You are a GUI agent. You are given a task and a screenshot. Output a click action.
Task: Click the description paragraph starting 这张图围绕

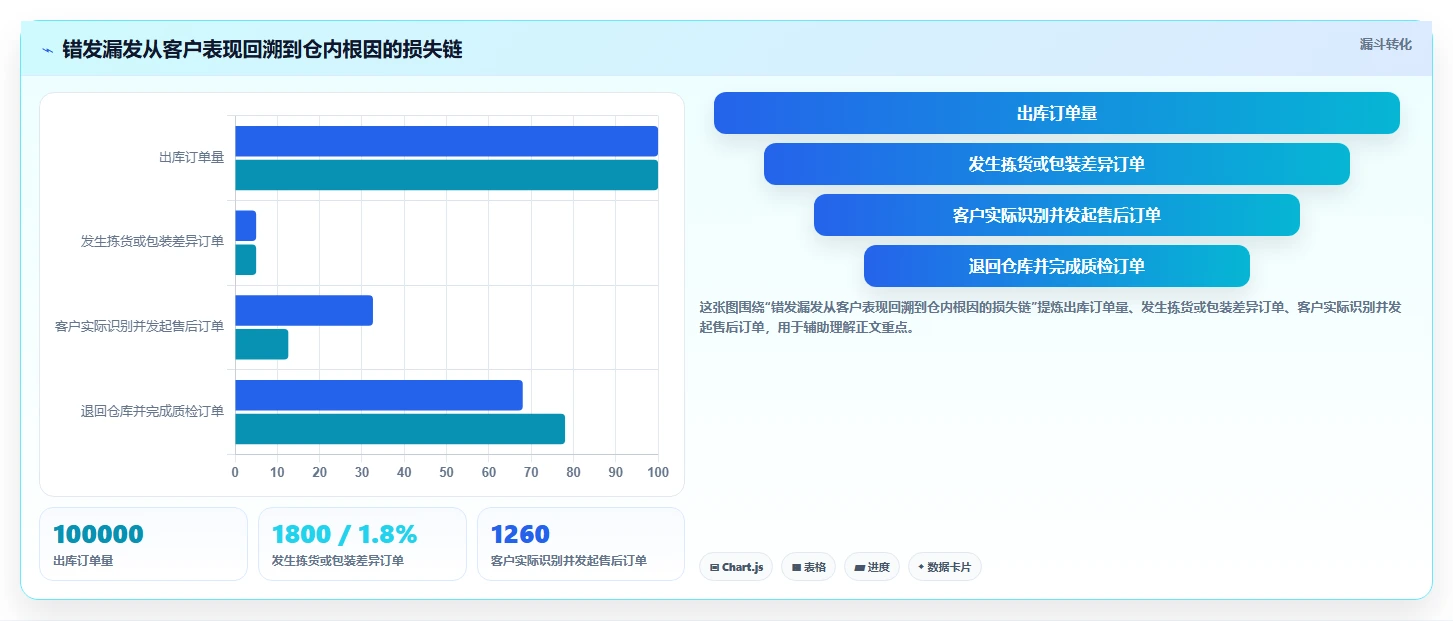tap(1050, 317)
